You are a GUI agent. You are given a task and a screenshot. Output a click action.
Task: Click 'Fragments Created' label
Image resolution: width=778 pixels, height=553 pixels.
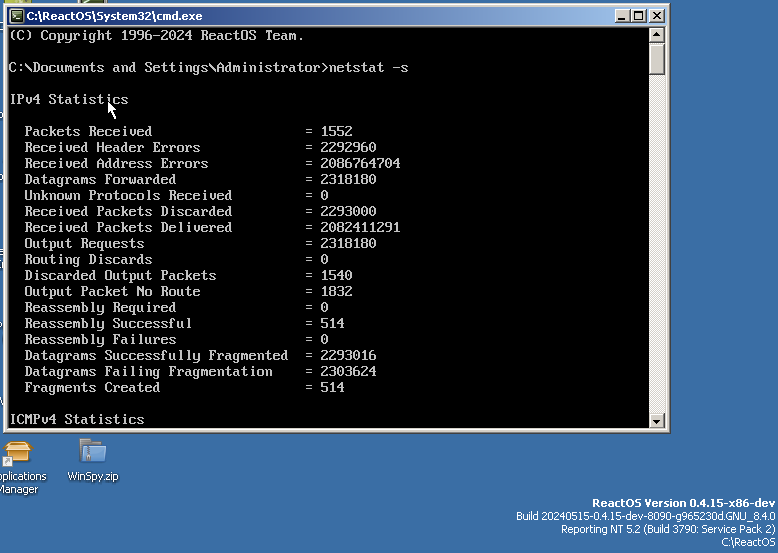click(x=92, y=387)
